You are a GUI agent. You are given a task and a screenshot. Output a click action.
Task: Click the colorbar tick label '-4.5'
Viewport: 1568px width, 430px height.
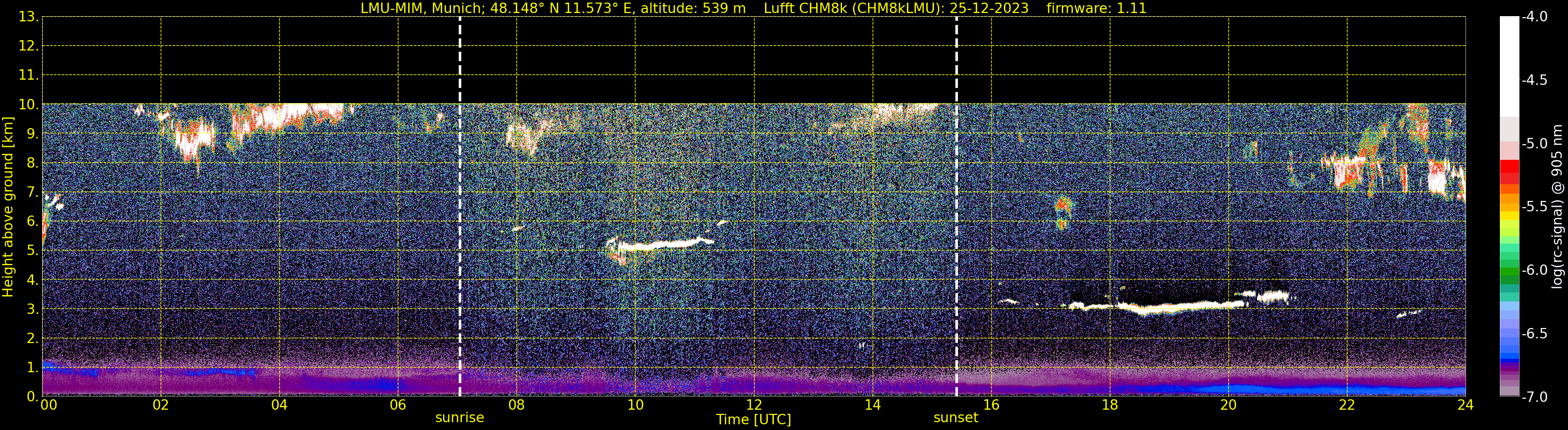tap(1535, 80)
